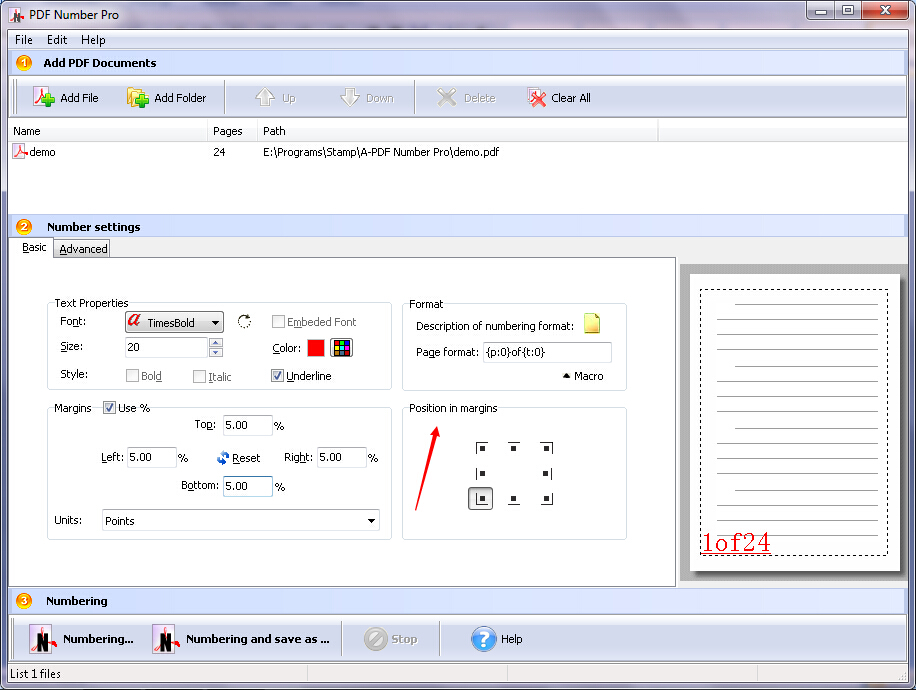The image size is (916, 690).
Task: Select top-left position in margins
Action: pos(481,448)
